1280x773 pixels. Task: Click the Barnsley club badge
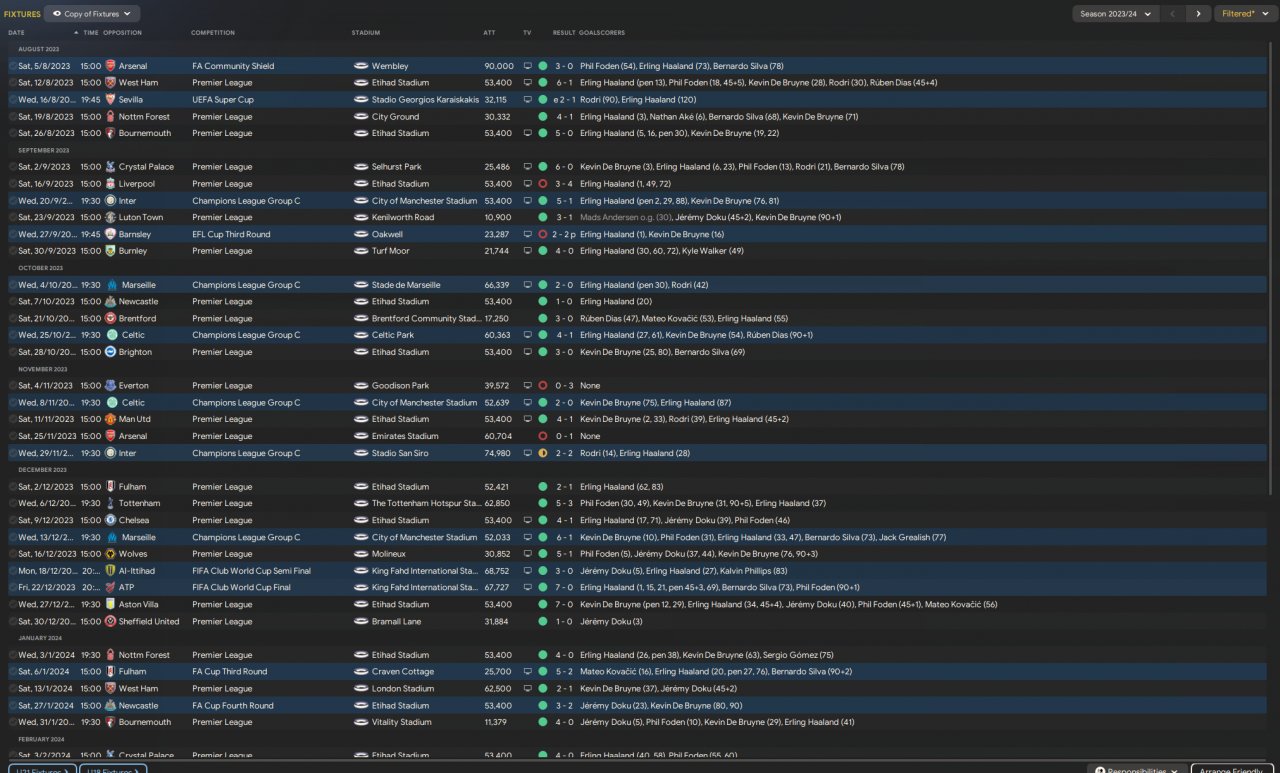[111, 234]
